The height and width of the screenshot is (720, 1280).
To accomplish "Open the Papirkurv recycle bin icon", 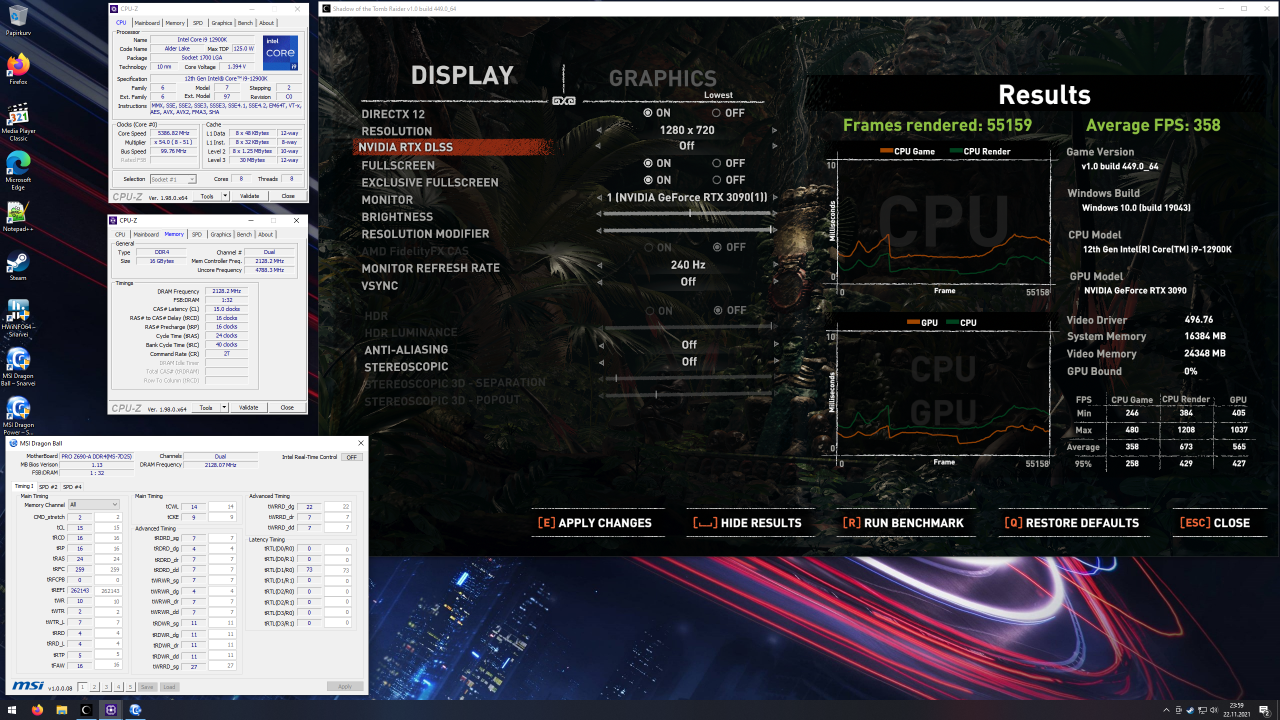I will (17, 17).
